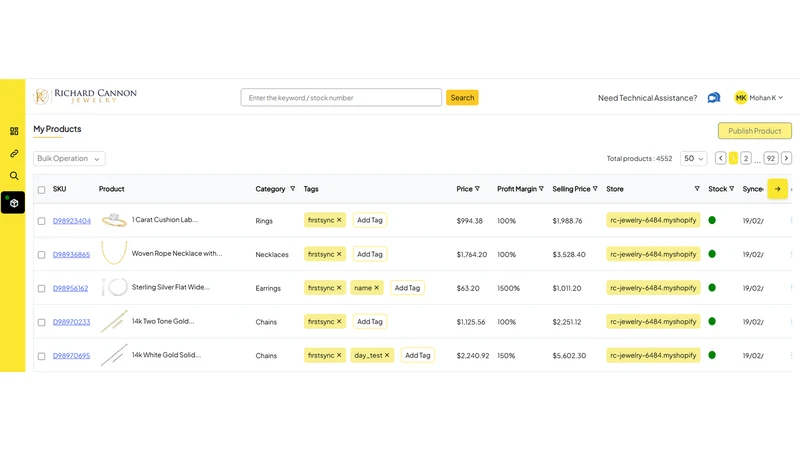Image resolution: width=800 pixels, height=450 pixels.
Task: Click store tag in D98956162 row
Action: 653,288
